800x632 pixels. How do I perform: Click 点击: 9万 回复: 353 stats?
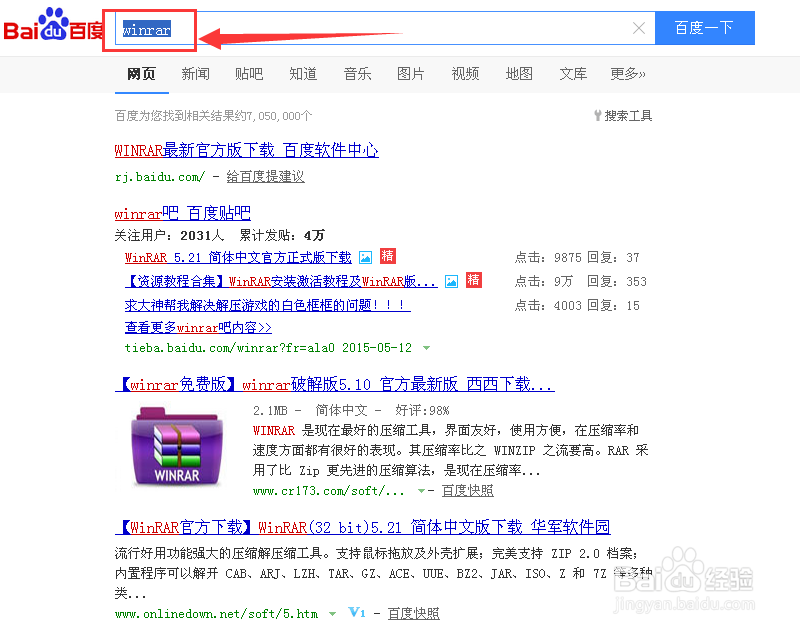pos(581,282)
